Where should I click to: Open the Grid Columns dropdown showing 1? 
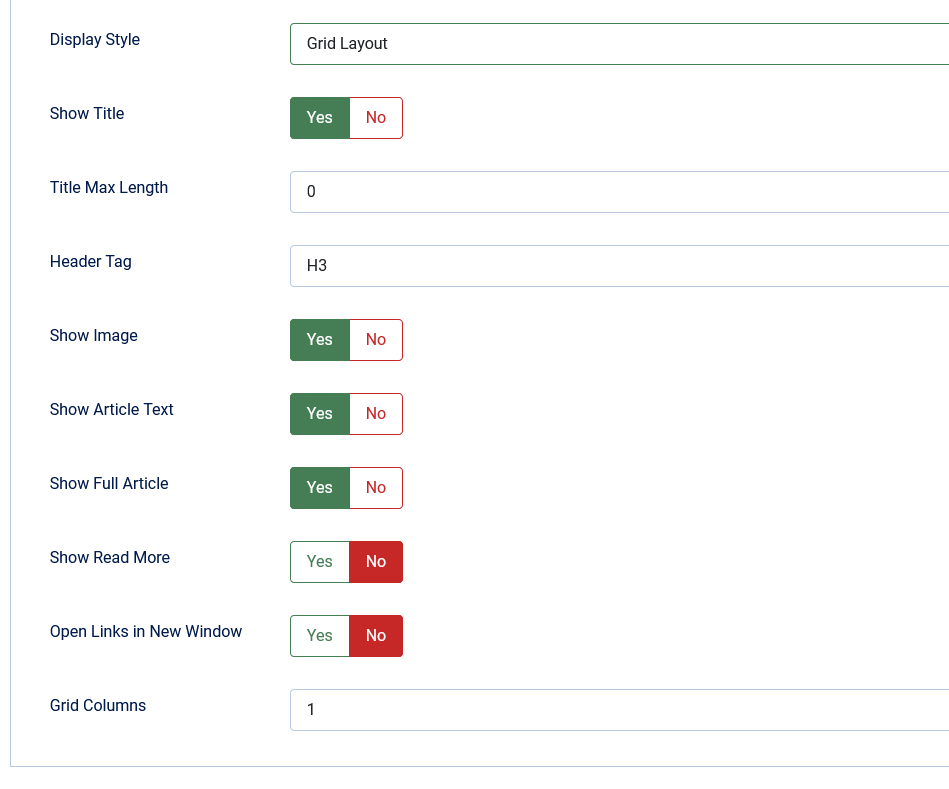(x=619, y=710)
